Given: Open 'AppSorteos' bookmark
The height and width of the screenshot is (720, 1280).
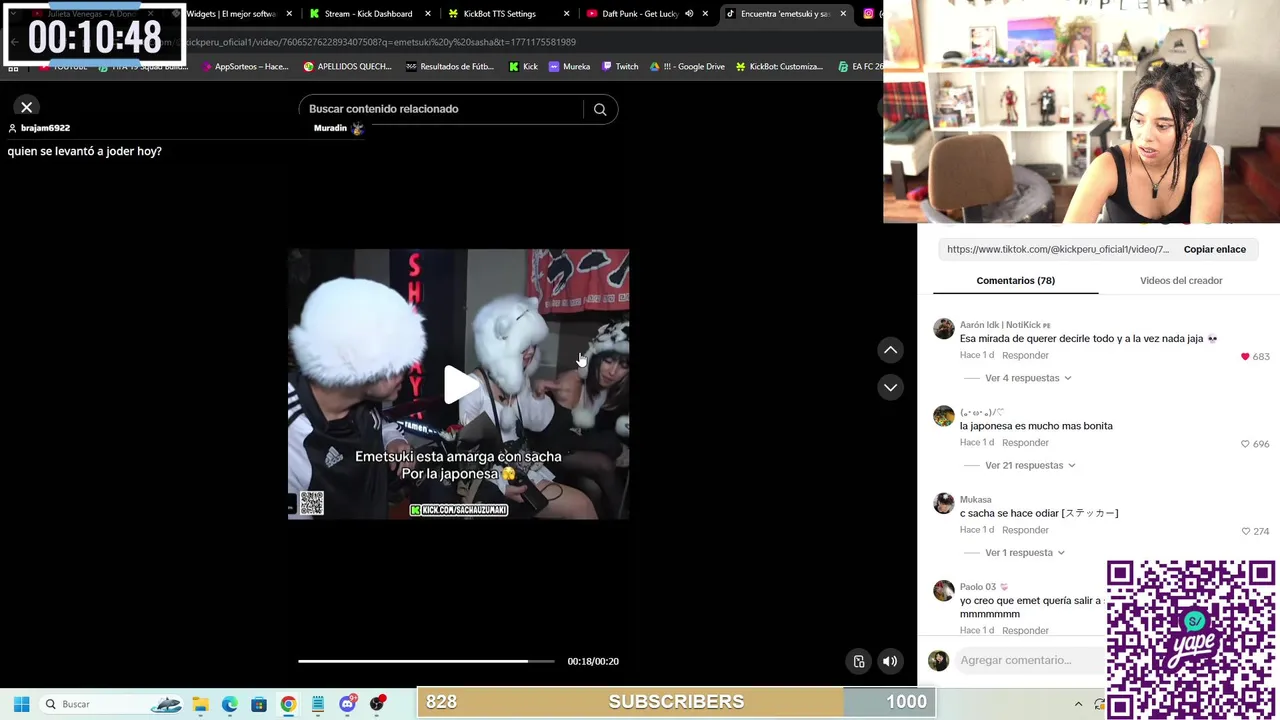Looking at the screenshot, I should [244, 66].
